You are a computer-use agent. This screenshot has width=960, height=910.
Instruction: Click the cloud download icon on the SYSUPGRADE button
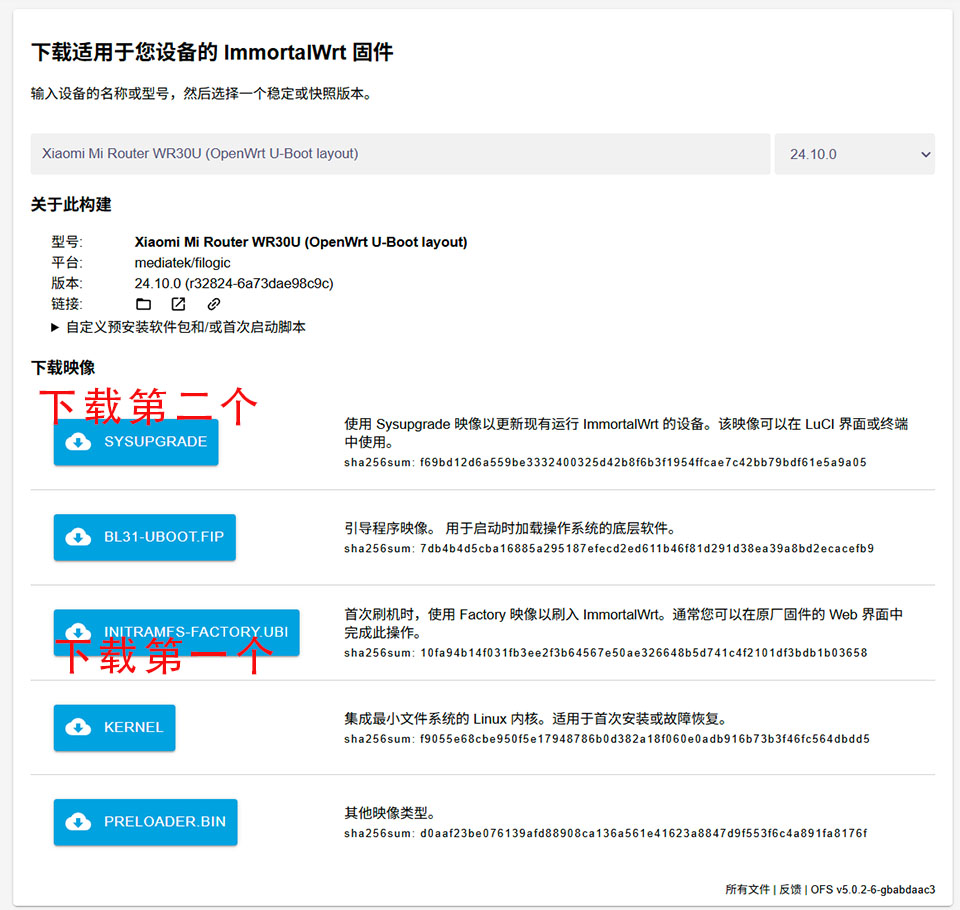click(x=79, y=441)
